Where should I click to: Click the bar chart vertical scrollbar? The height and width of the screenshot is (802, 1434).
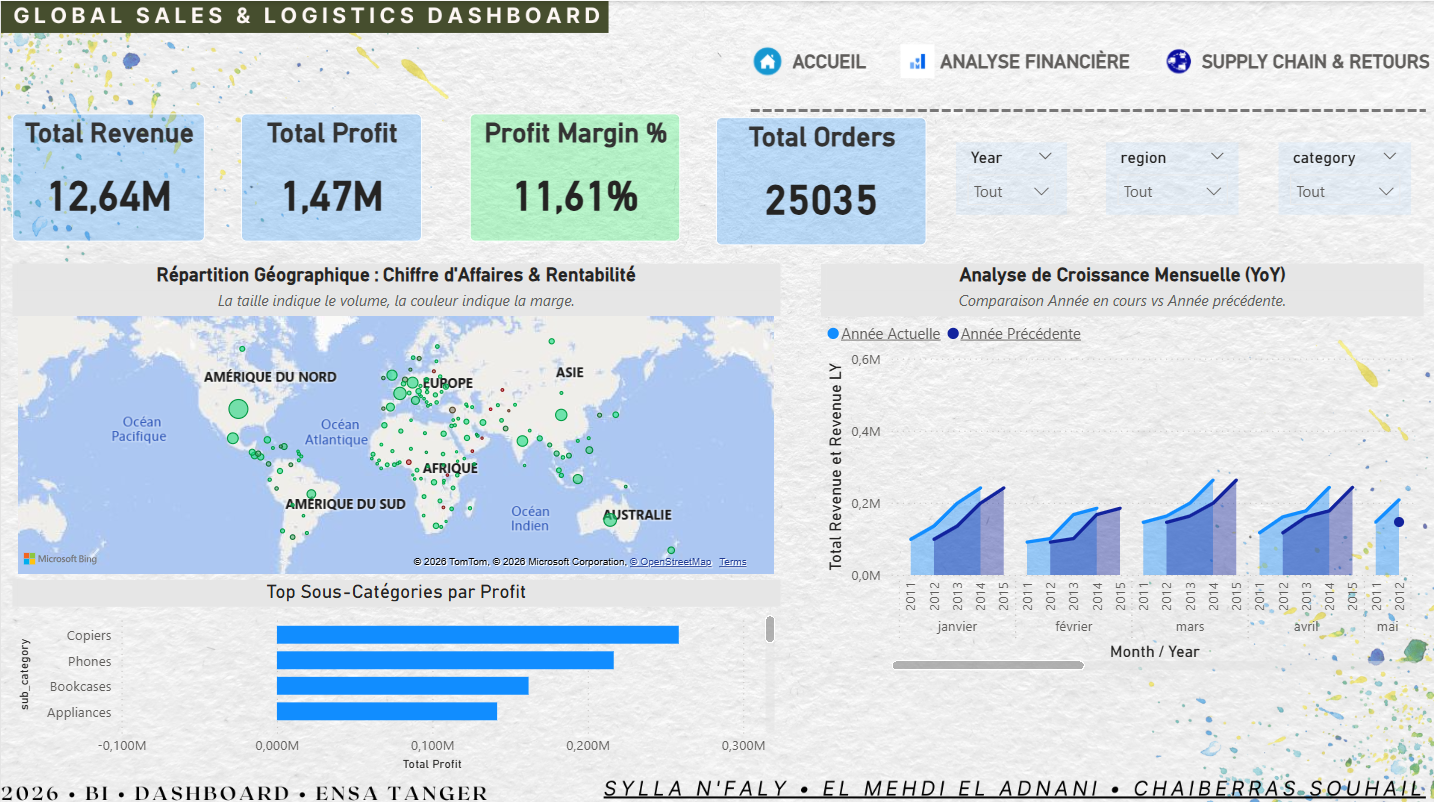(770, 629)
